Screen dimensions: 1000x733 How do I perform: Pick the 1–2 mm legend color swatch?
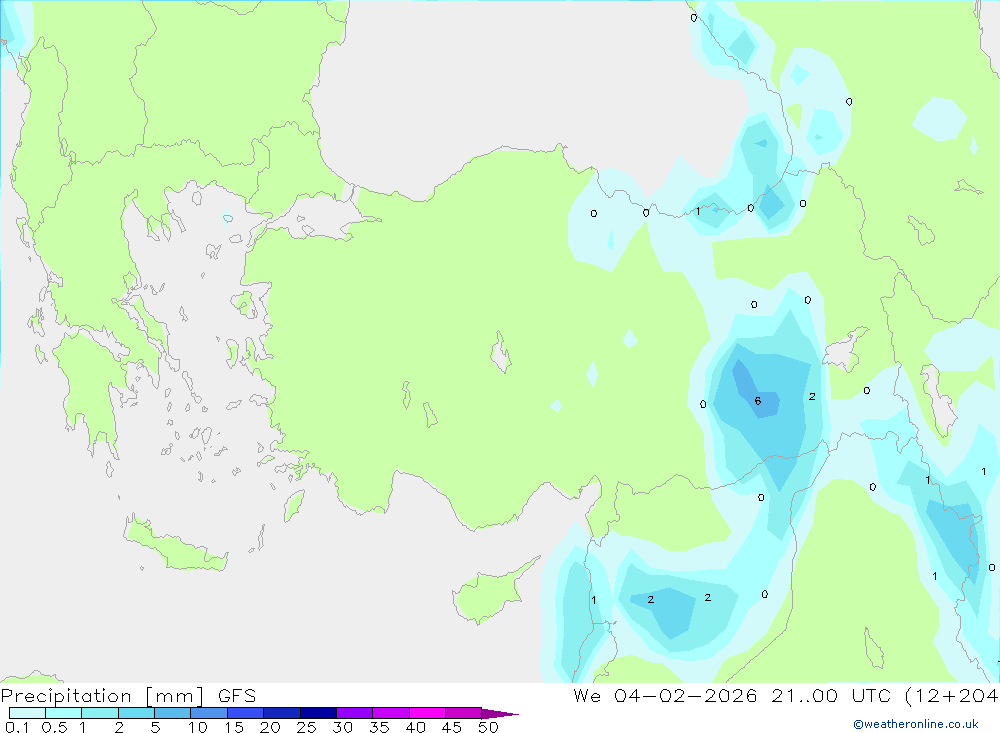coord(100,713)
